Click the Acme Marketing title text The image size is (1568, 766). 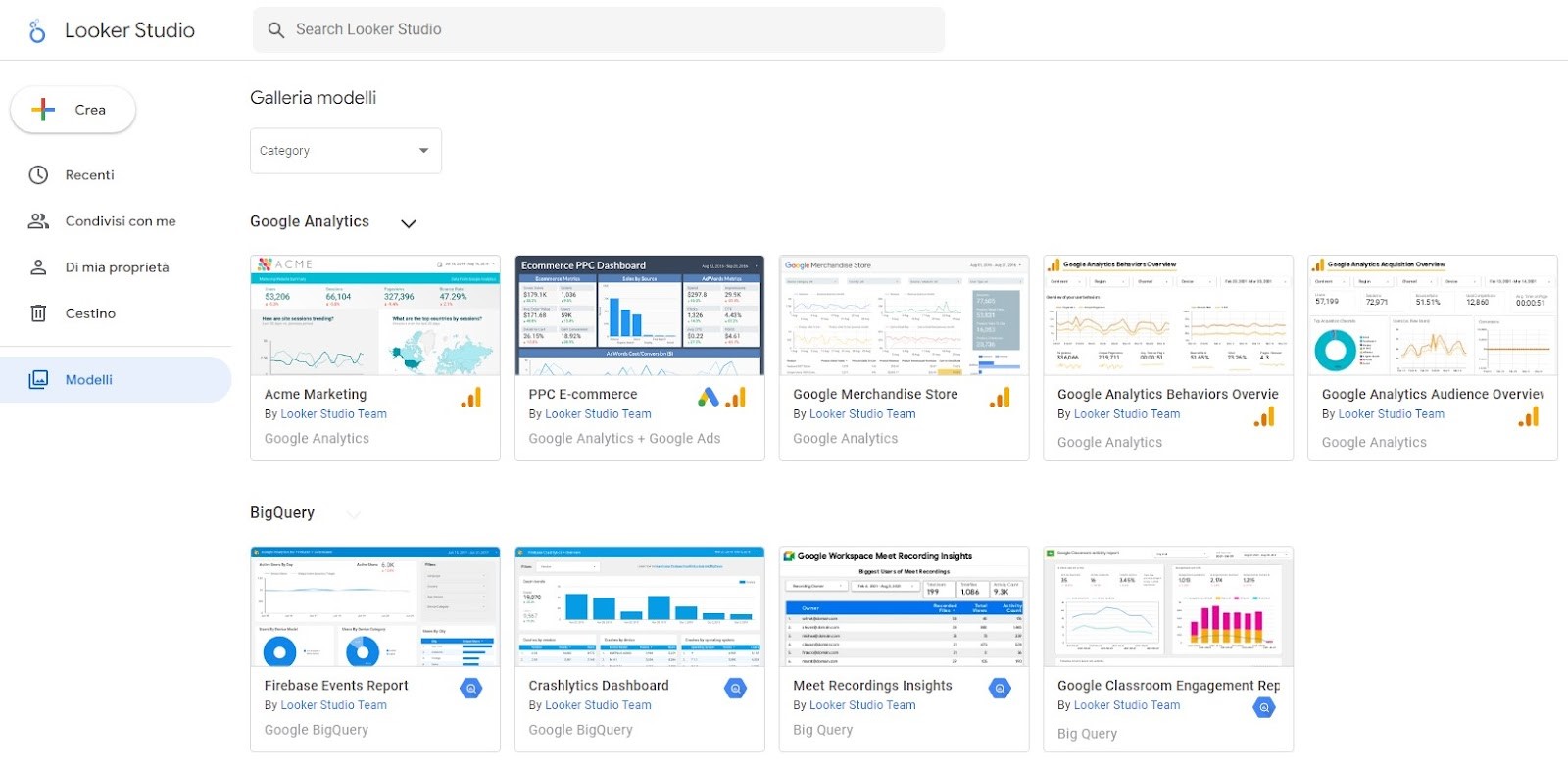(316, 394)
